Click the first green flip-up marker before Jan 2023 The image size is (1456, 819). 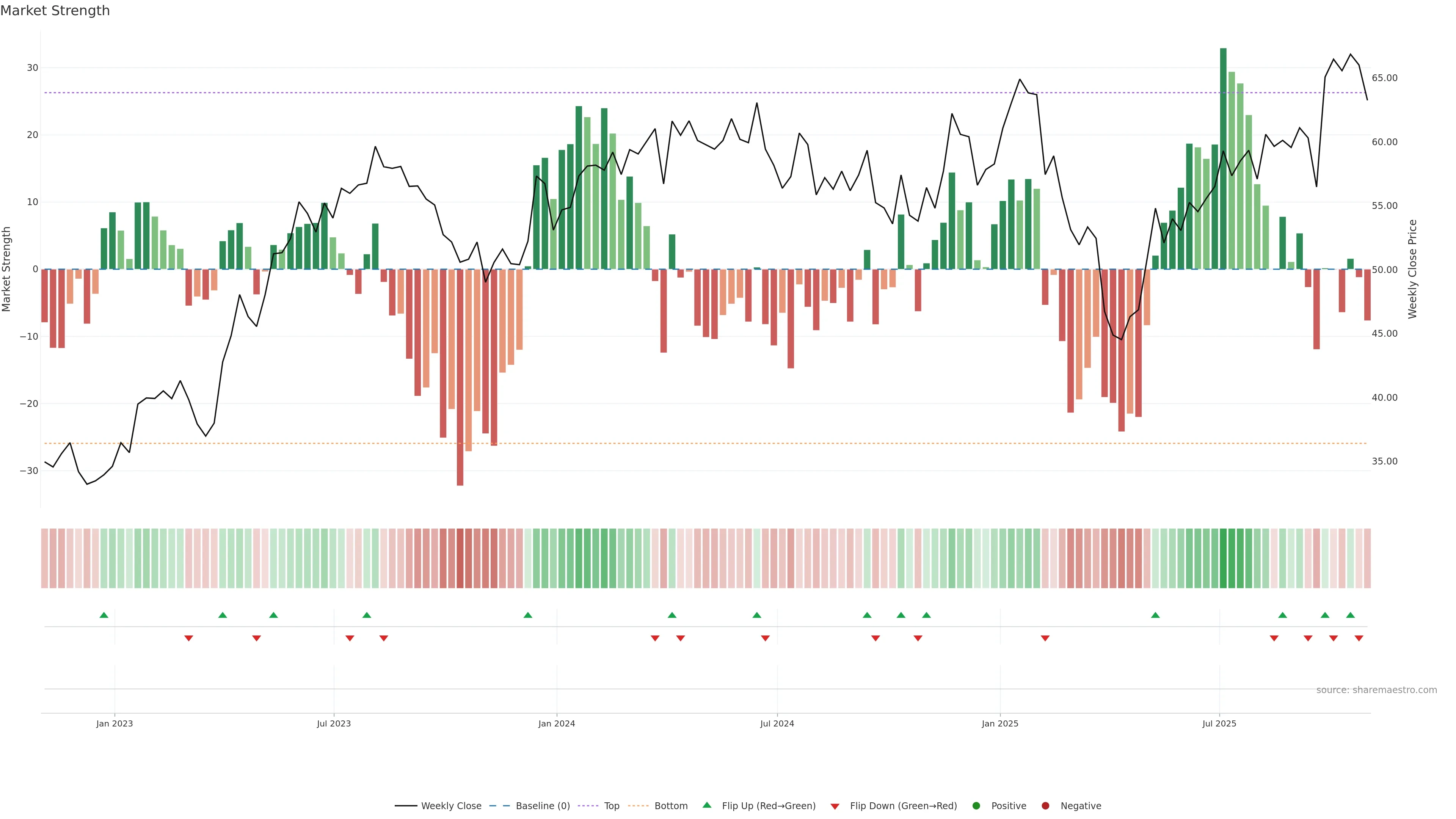click(x=104, y=615)
